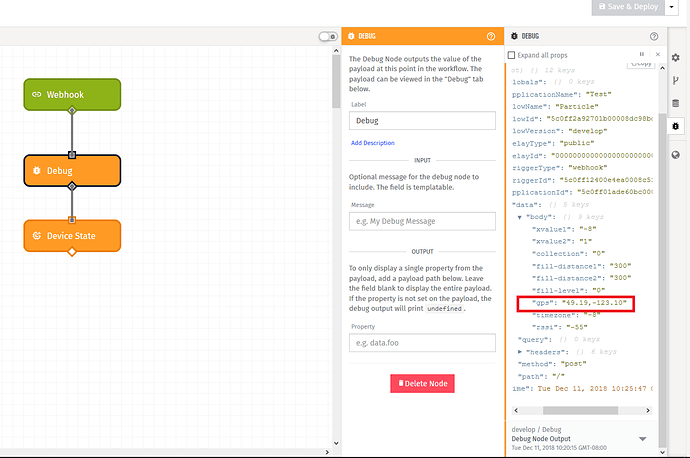Open the Save & Deploy dropdown arrow
Viewport: 690px width, 458px height.
[x=672, y=7]
